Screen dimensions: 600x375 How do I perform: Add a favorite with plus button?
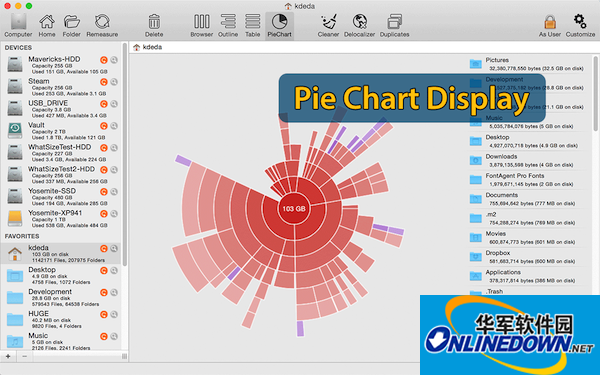pos(8,356)
